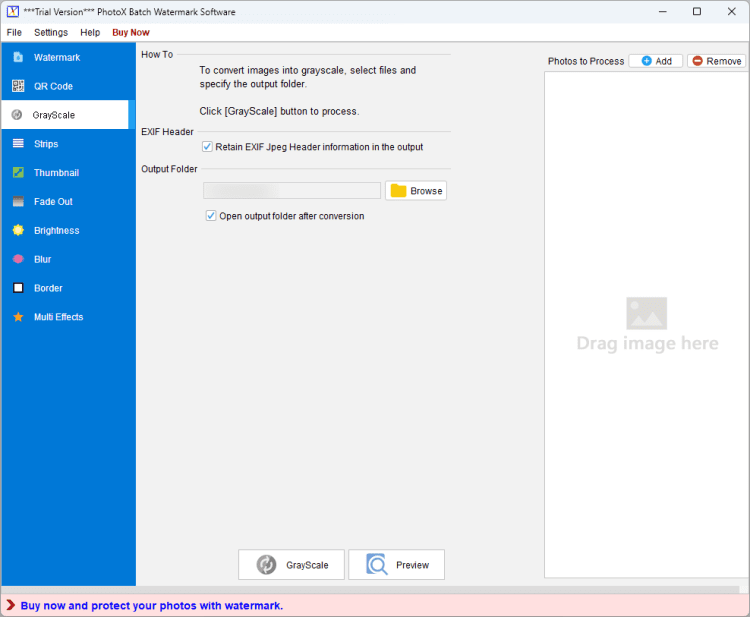Click the Output Folder heading

(169, 169)
